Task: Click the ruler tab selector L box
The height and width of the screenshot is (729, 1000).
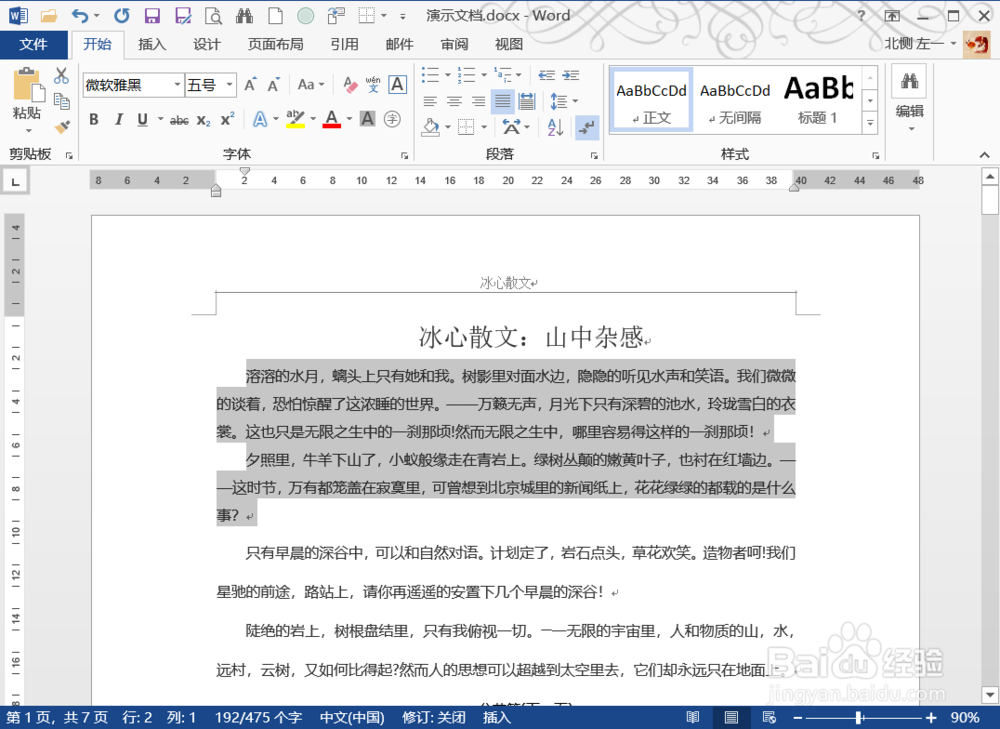Action: point(15,181)
